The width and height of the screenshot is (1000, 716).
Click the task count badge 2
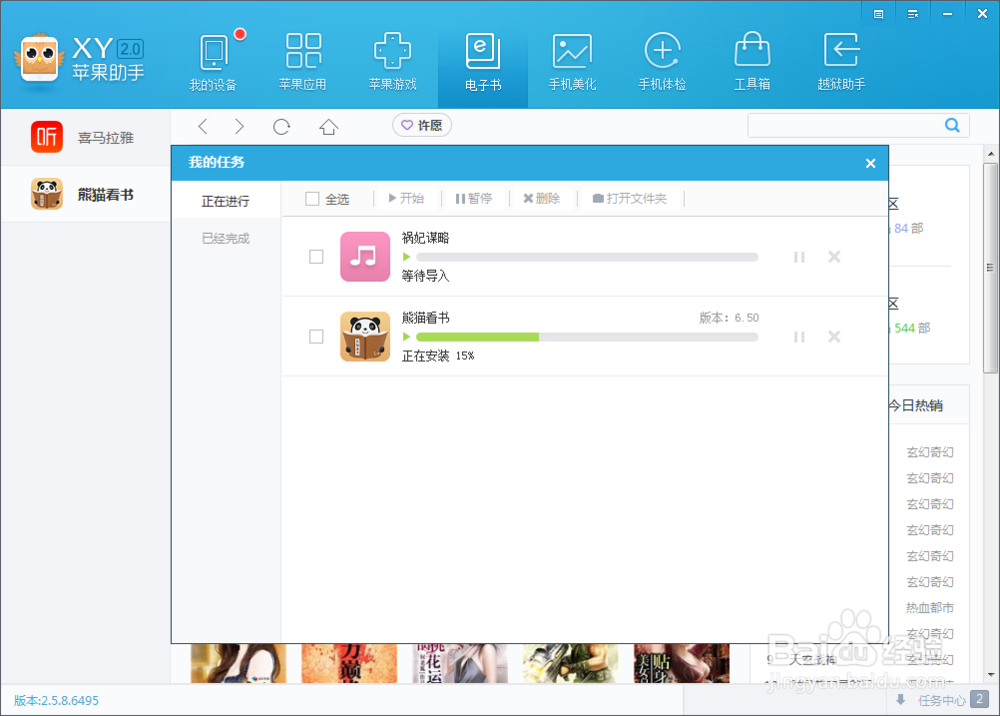click(x=980, y=699)
